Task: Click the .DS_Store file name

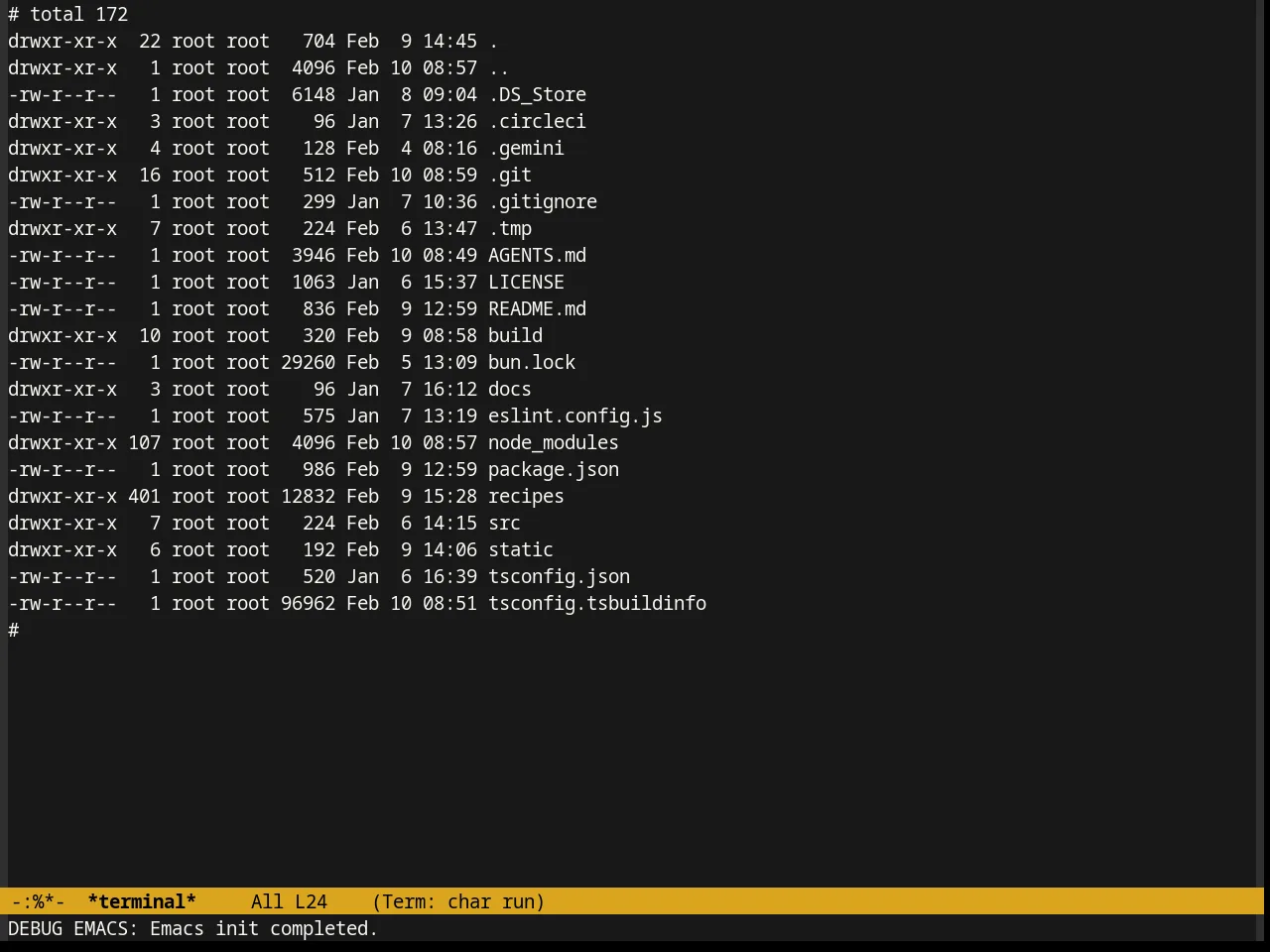Action: [x=537, y=95]
